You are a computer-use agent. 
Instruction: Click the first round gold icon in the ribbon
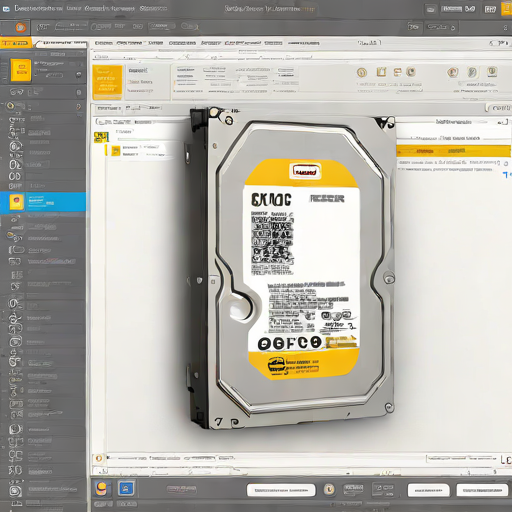(362, 72)
